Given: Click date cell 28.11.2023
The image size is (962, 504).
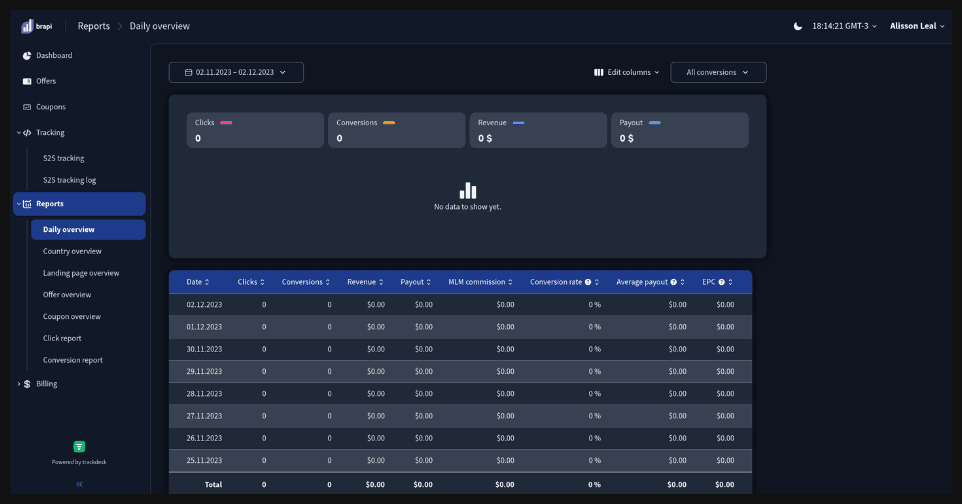Looking at the screenshot, I should (x=204, y=394).
